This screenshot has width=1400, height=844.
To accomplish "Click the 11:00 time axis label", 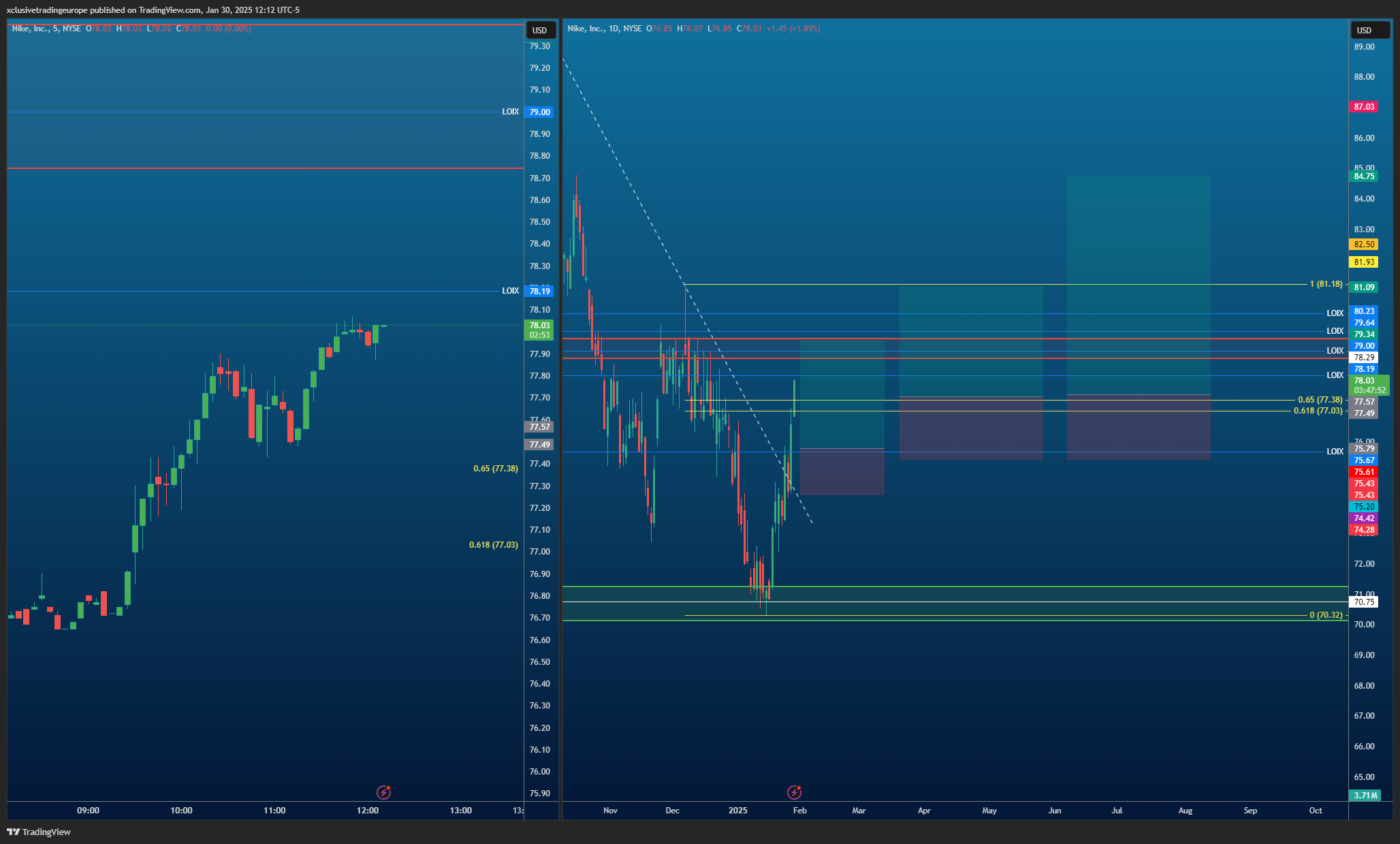I will click(x=274, y=811).
